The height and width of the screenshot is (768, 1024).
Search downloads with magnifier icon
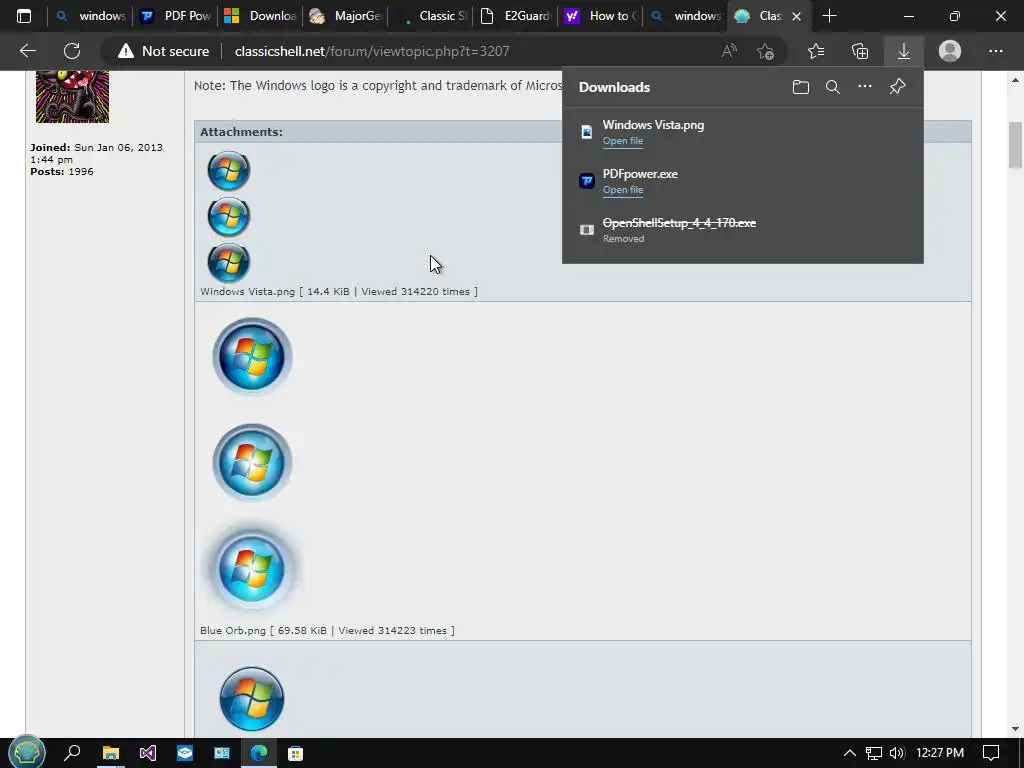pyautogui.click(x=833, y=87)
